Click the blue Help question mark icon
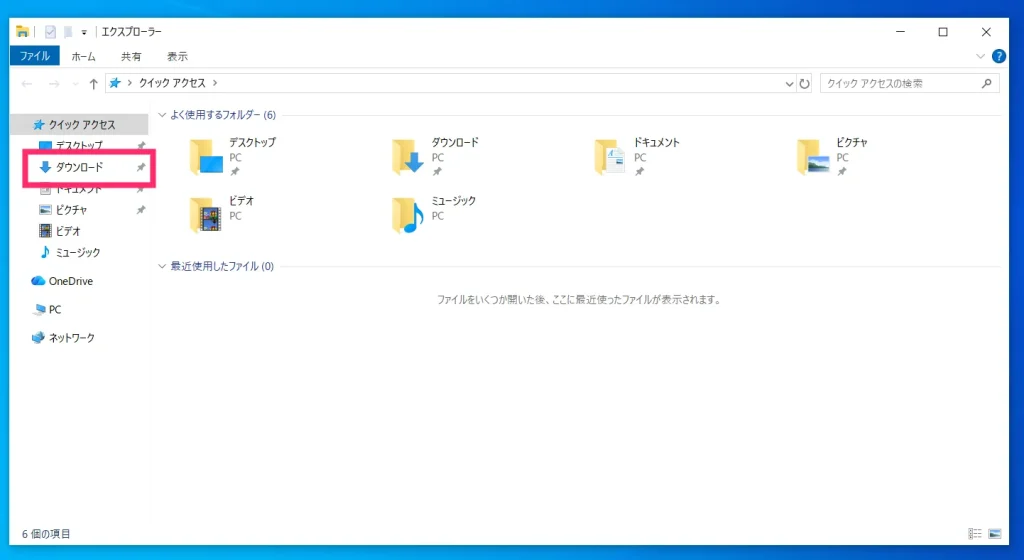This screenshot has width=1024, height=560. coord(998,56)
